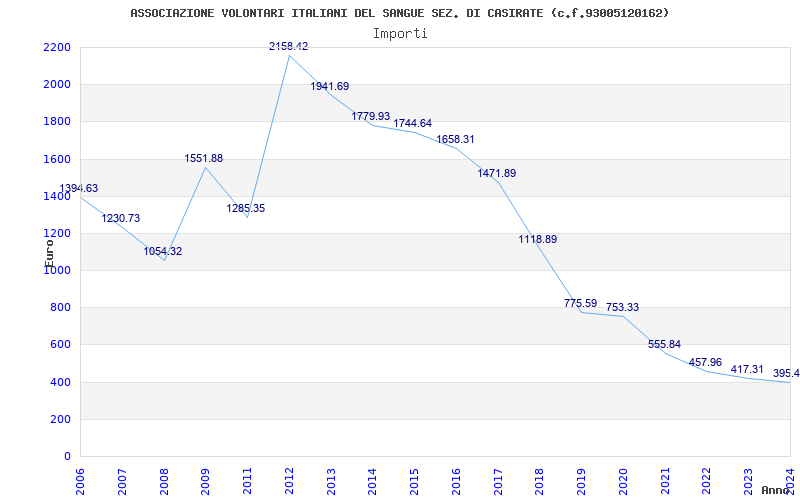Select the 1658.31 data label

pyautogui.click(x=455, y=139)
